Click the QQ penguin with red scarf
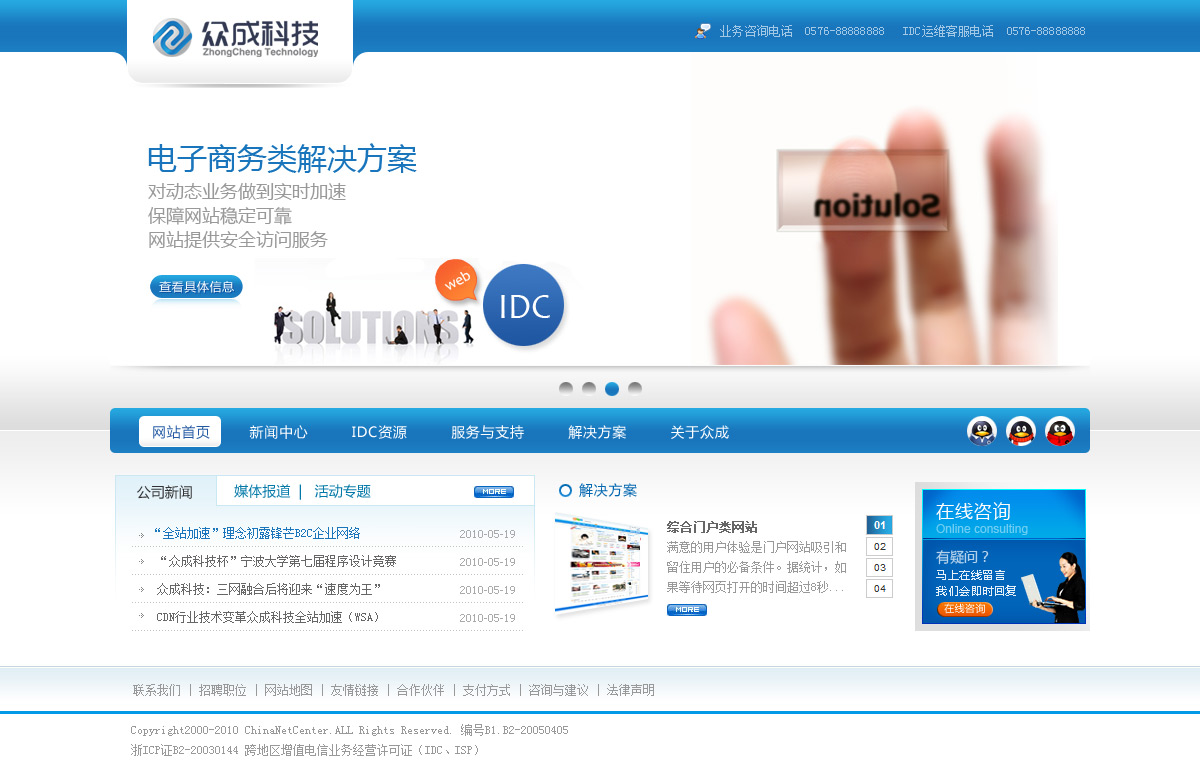The width and height of the screenshot is (1200, 772). click(1021, 431)
